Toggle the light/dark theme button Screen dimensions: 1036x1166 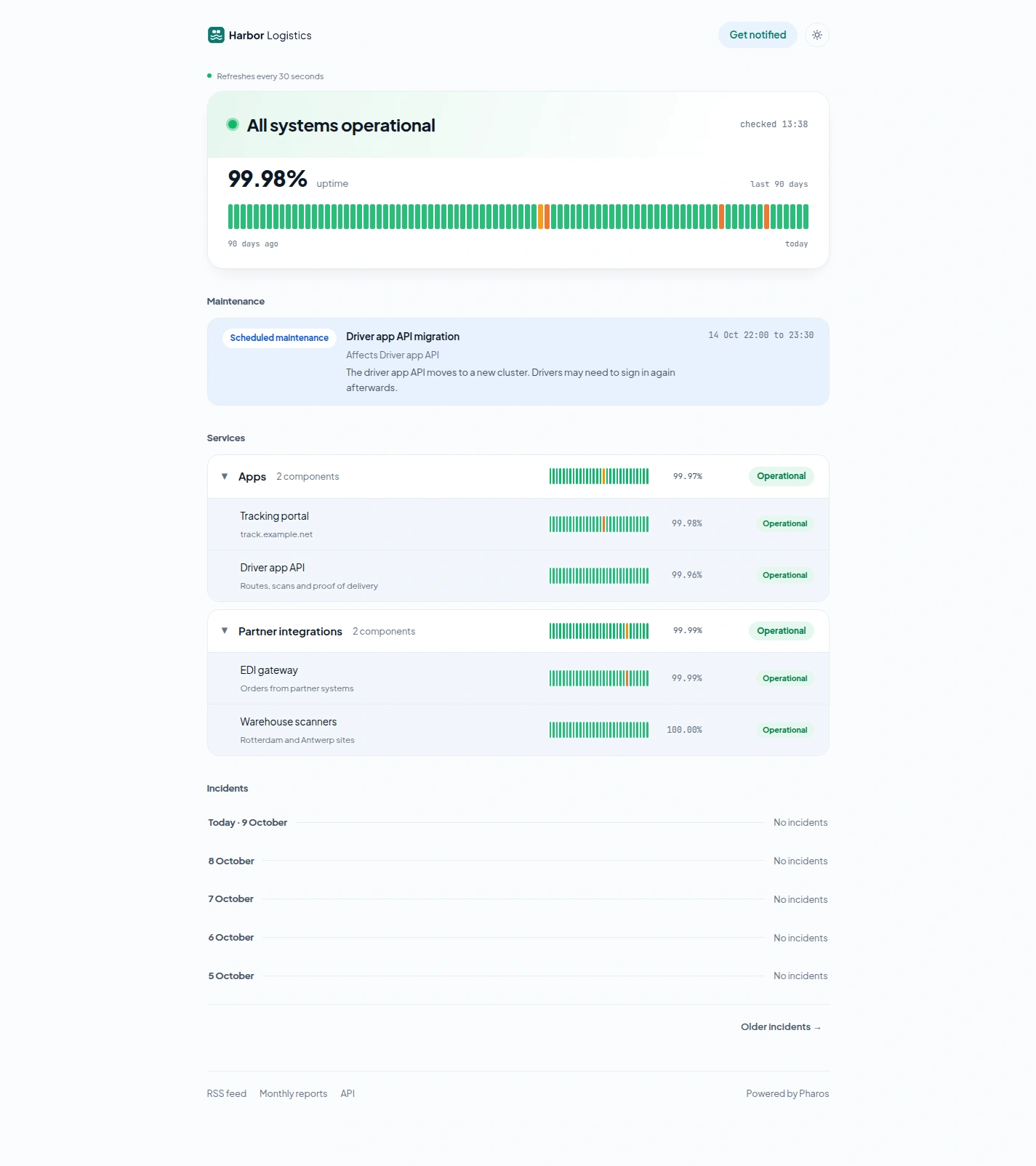click(x=817, y=35)
